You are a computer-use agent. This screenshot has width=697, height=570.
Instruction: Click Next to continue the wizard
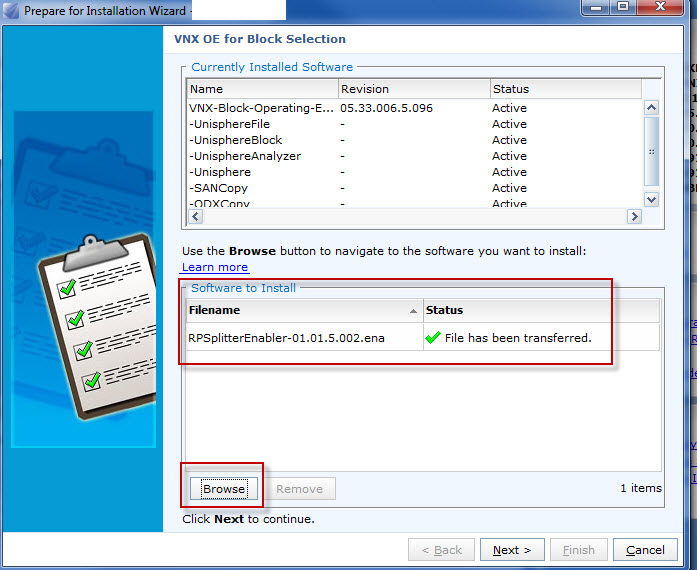[x=512, y=550]
